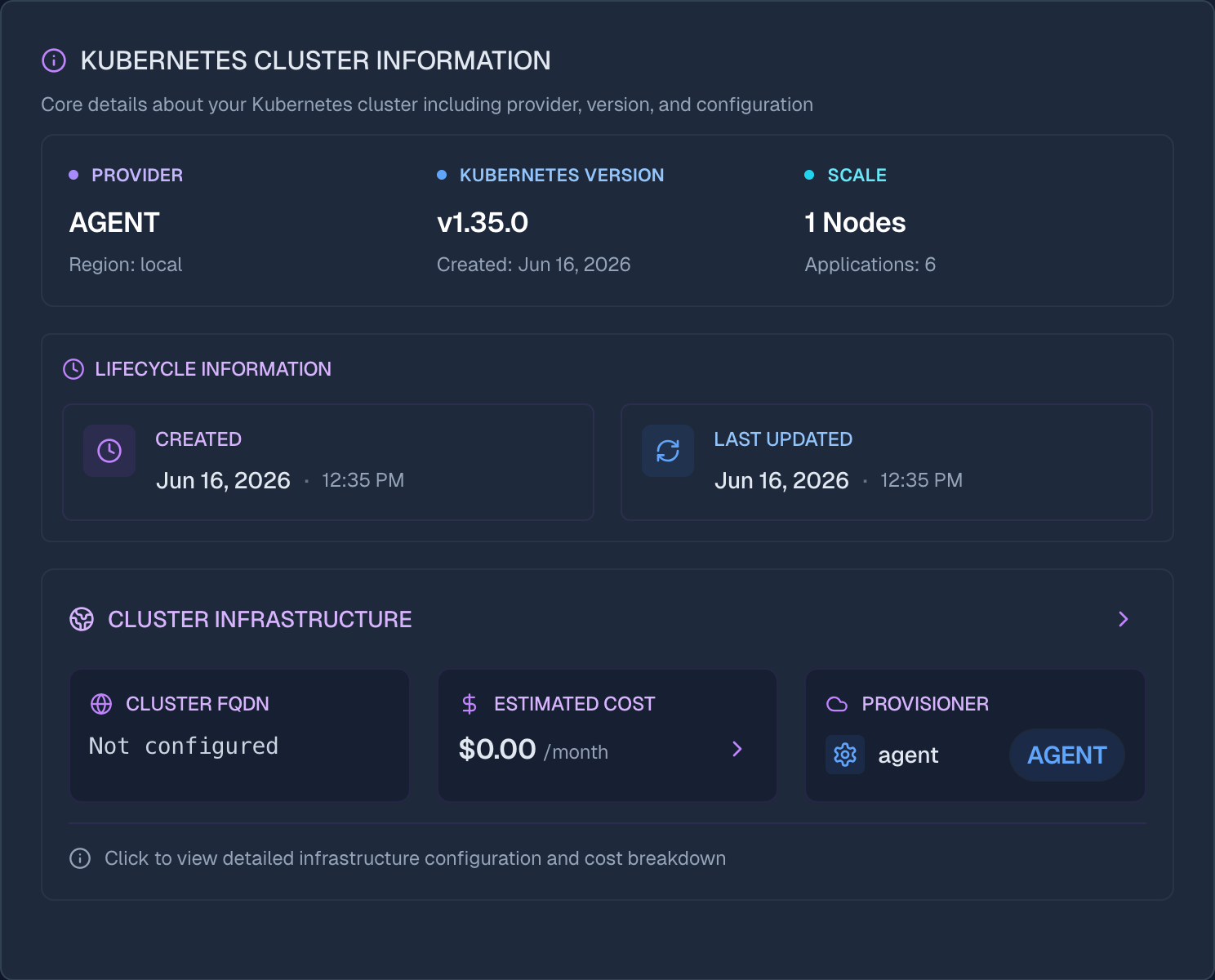Select the '/month' cost unit text
This screenshot has width=1215, height=980.
click(x=576, y=752)
